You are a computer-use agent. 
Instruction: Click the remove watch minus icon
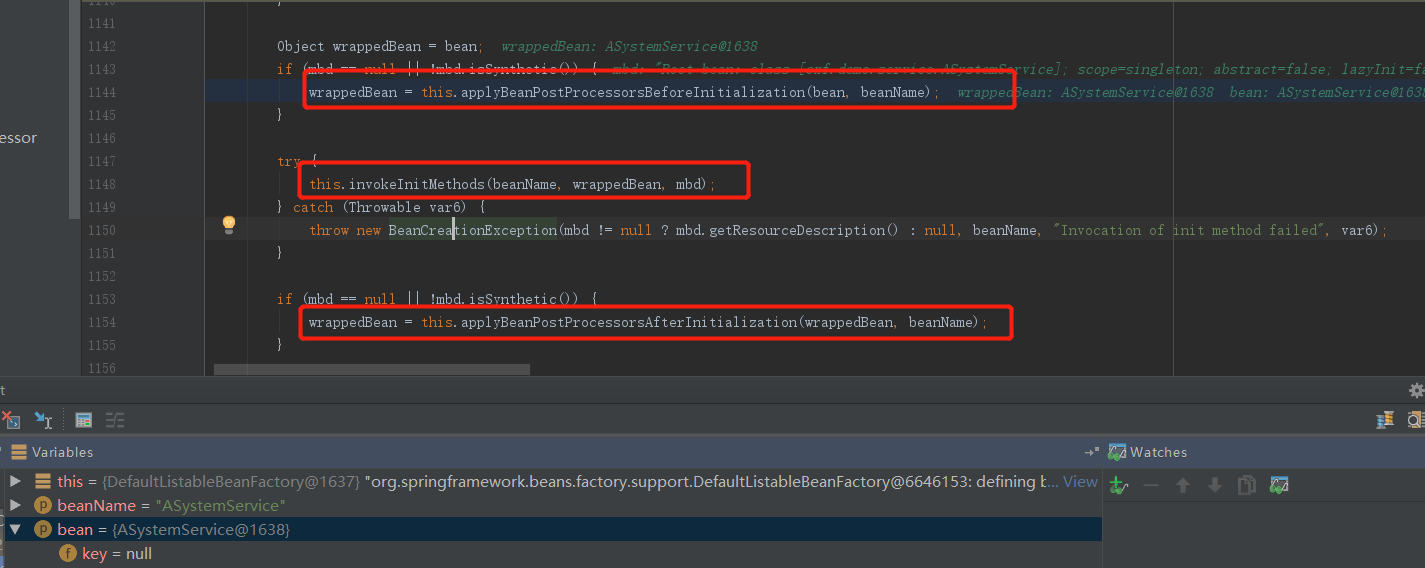pyautogui.click(x=1151, y=485)
